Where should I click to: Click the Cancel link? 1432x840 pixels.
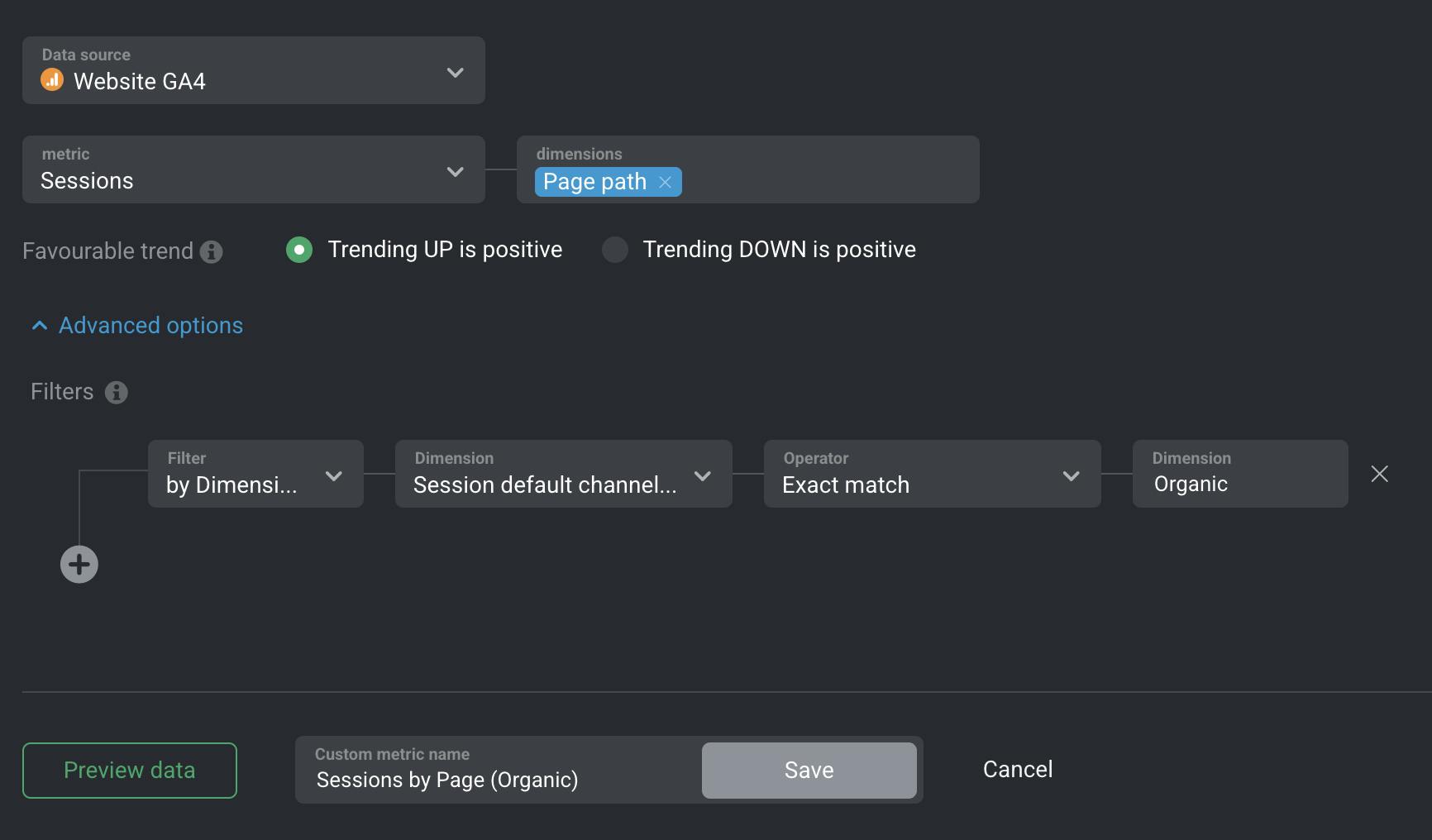point(1018,770)
